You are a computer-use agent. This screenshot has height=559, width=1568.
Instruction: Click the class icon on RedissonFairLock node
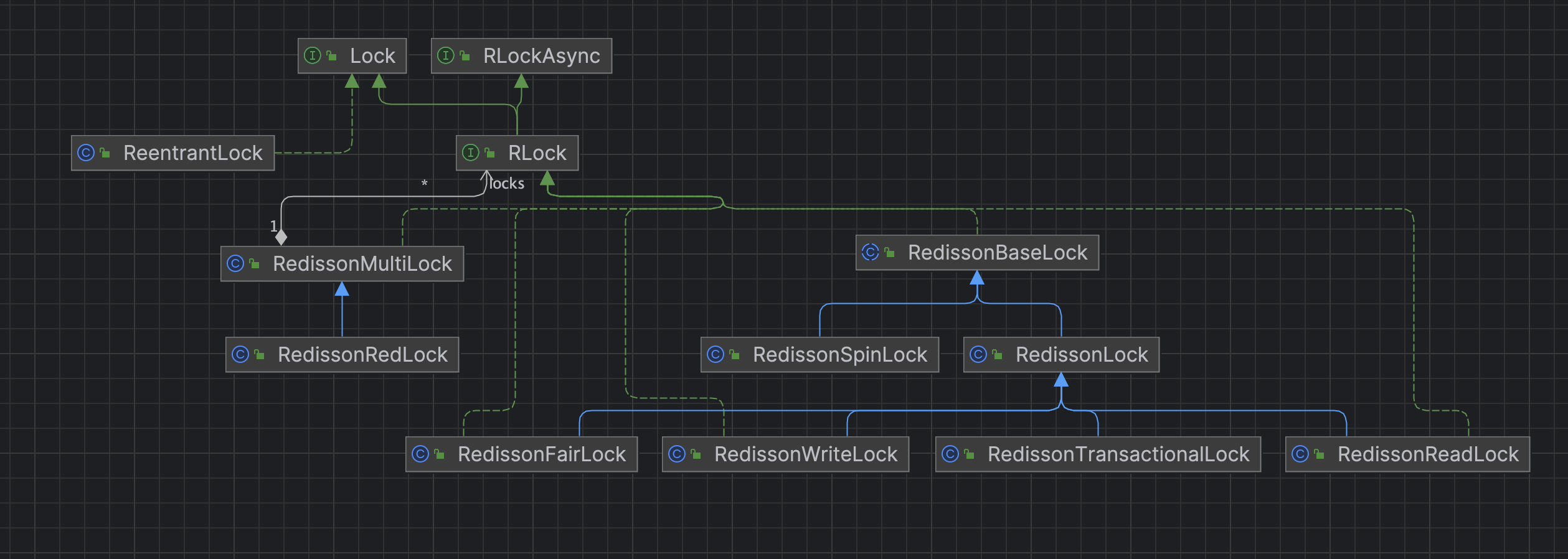420,454
